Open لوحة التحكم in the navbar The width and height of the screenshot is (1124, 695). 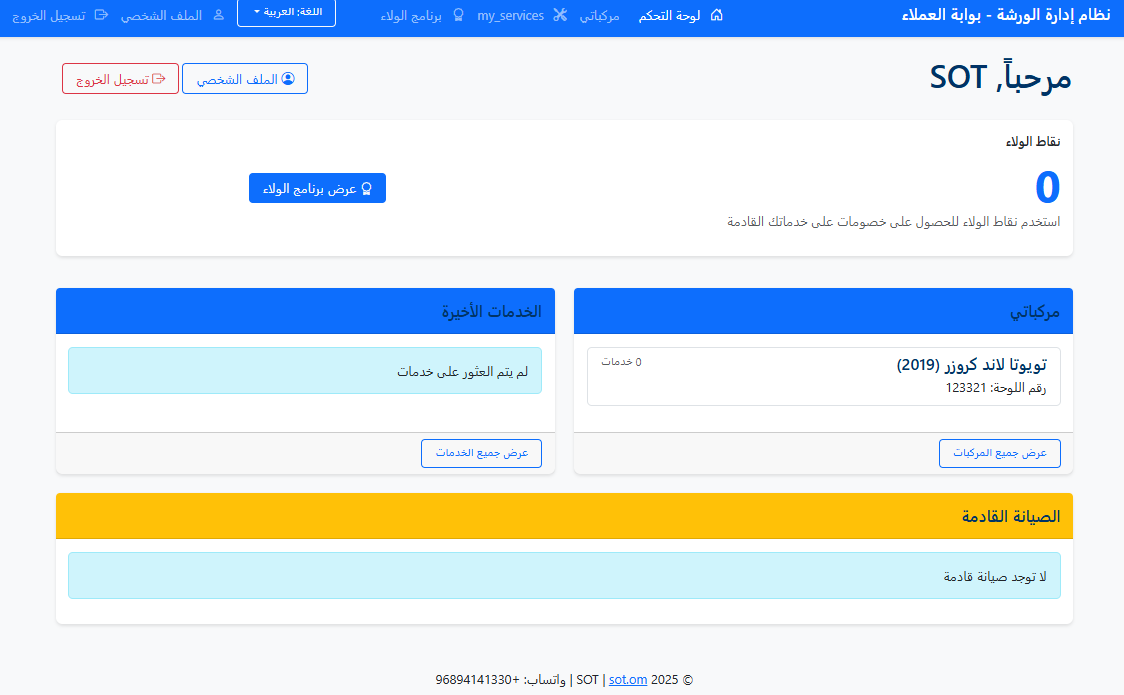669,15
